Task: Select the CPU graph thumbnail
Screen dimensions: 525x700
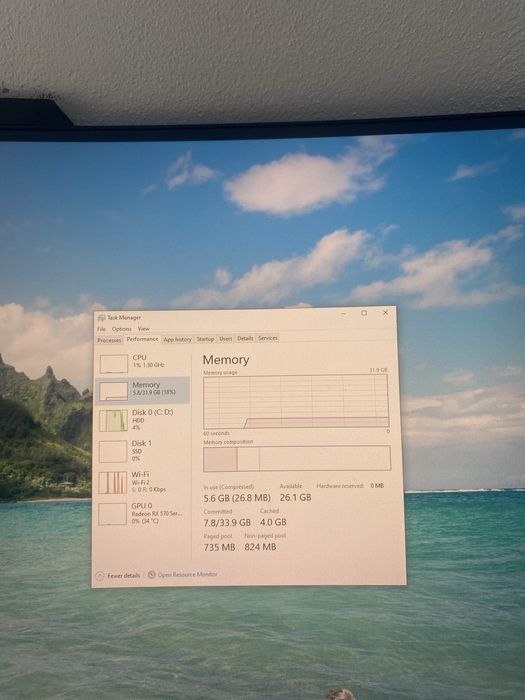Action: click(113, 364)
